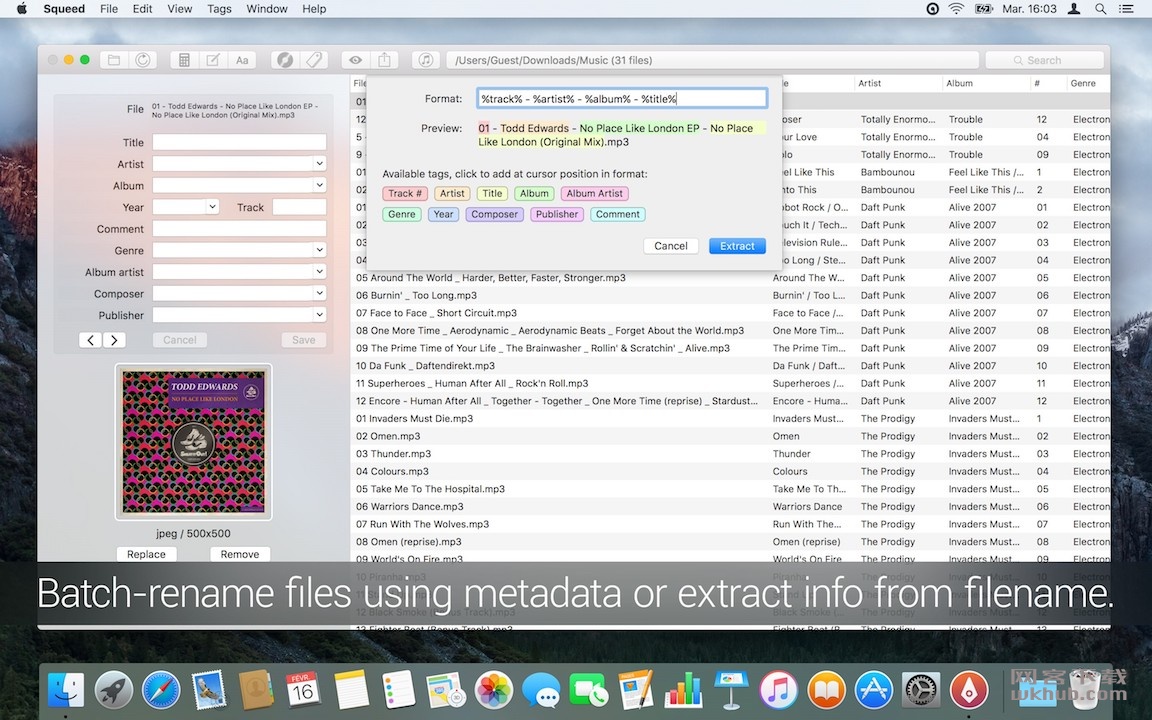Expand the Genre field dropdown

[319, 250]
